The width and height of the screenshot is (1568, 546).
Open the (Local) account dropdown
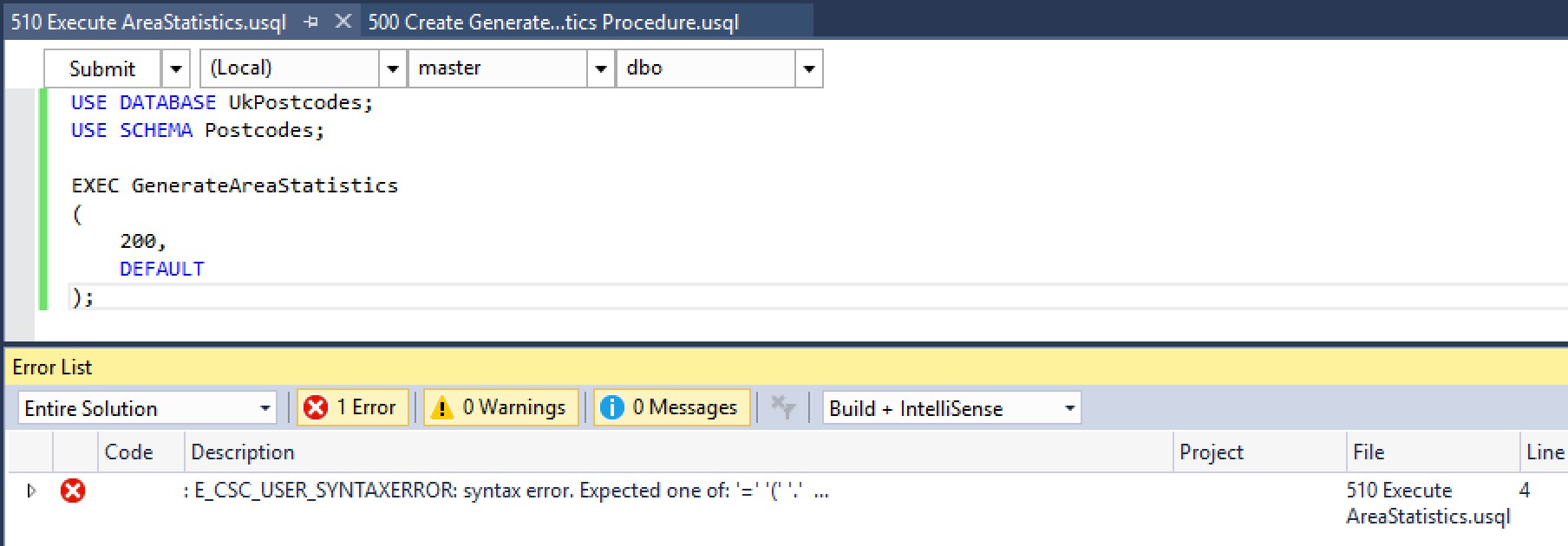[392, 68]
